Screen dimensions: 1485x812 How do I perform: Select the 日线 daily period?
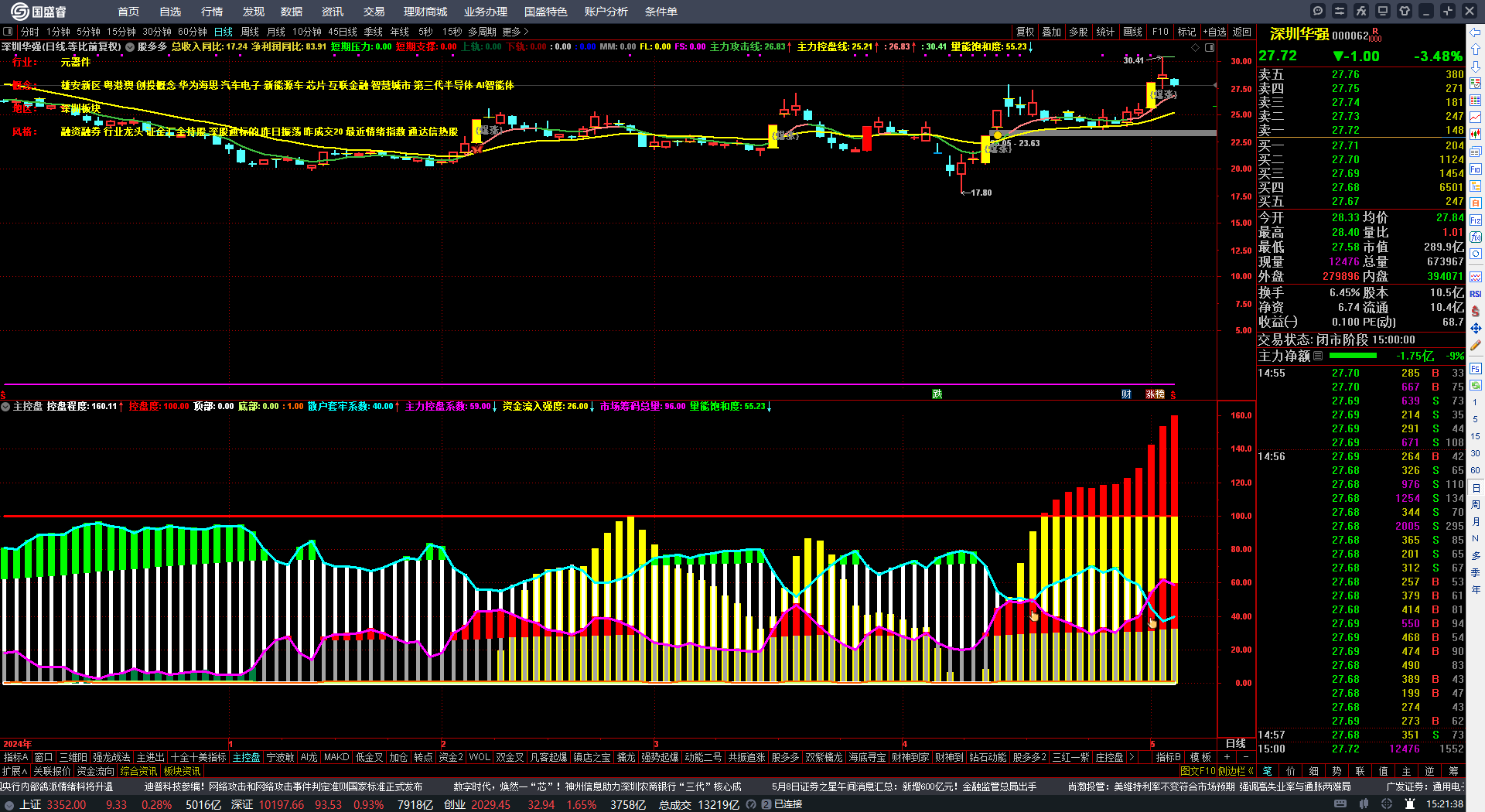click(224, 32)
